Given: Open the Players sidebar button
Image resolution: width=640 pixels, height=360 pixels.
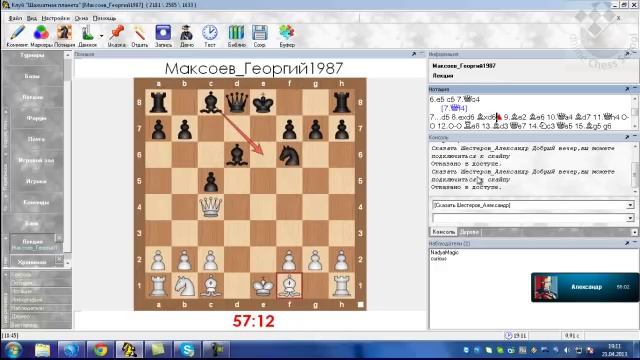Looking at the screenshot, I should 36,181.
